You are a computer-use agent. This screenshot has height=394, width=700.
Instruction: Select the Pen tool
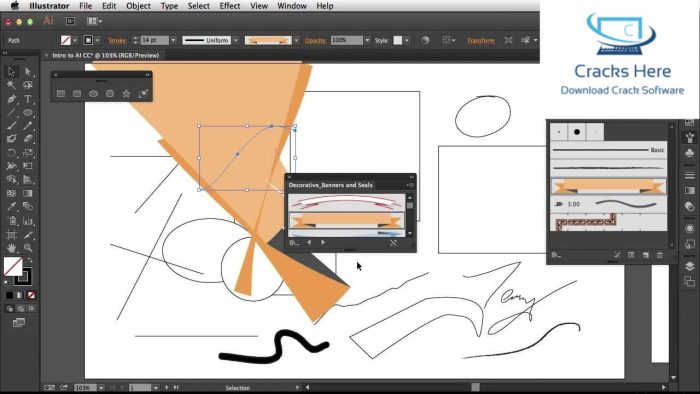[12, 99]
